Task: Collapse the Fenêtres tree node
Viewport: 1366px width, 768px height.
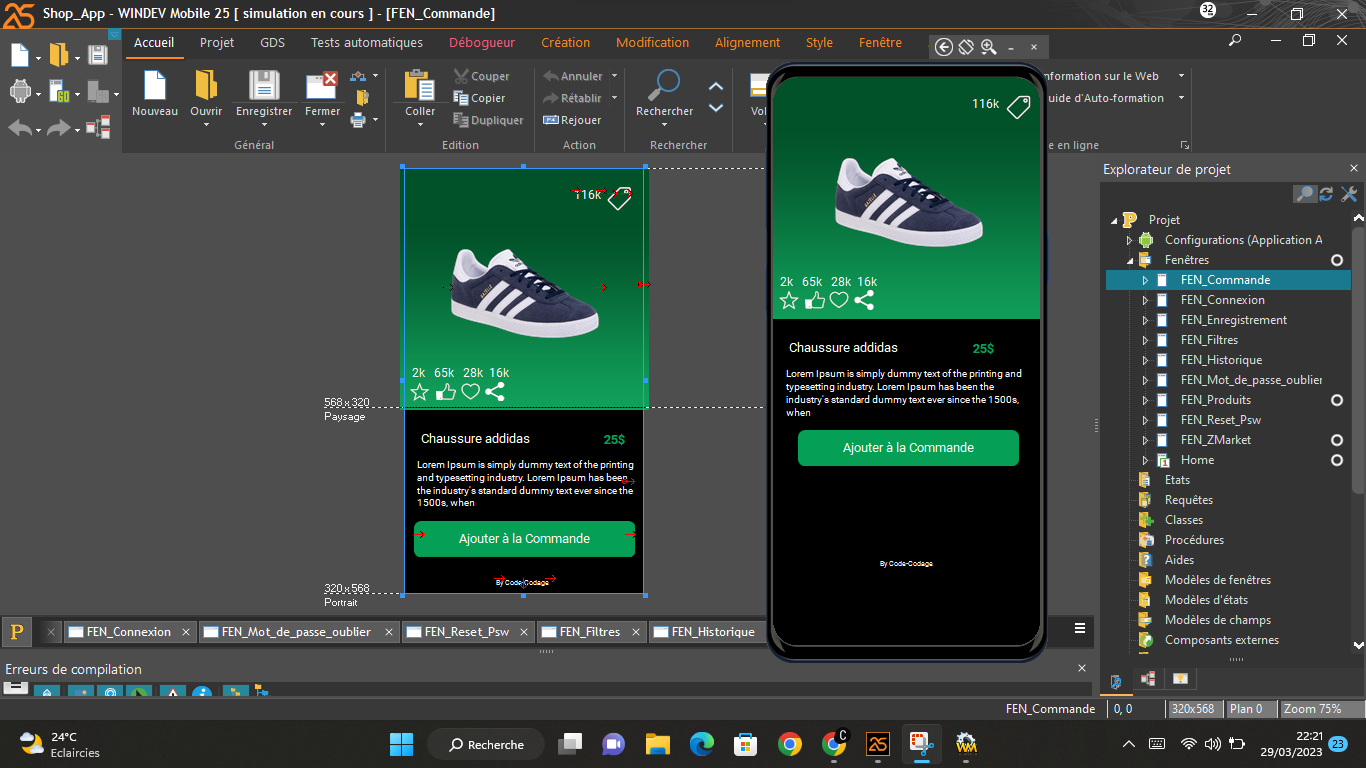Action: coord(1130,260)
